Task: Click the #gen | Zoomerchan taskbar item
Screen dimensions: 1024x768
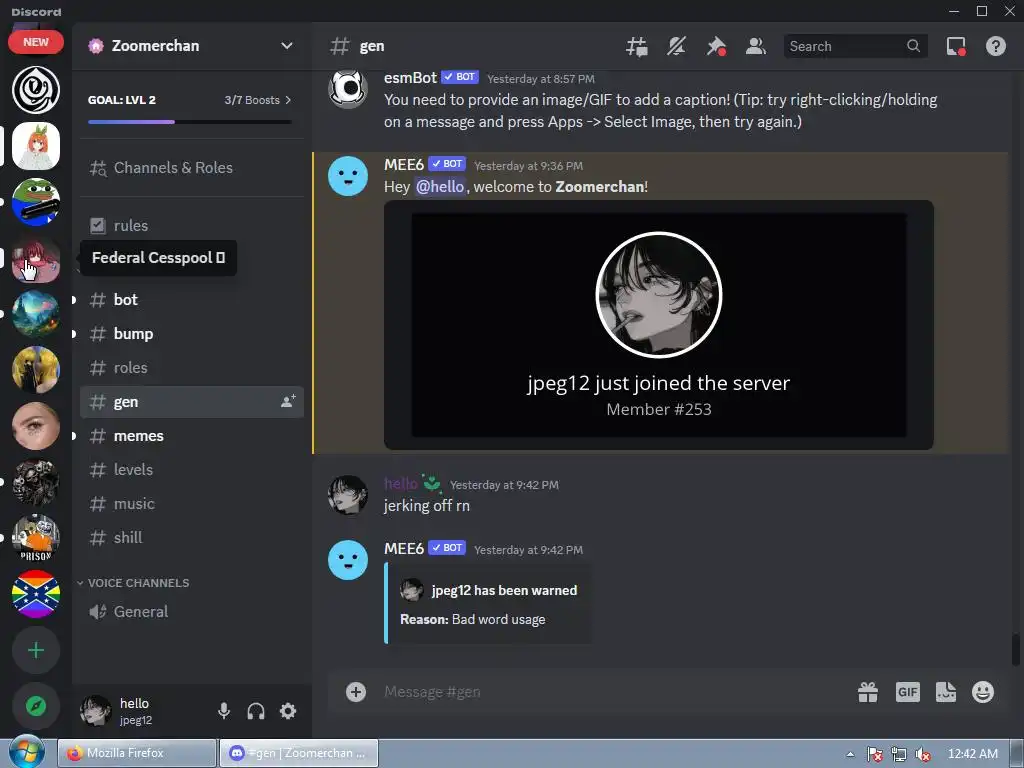Action: tap(298, 753)
